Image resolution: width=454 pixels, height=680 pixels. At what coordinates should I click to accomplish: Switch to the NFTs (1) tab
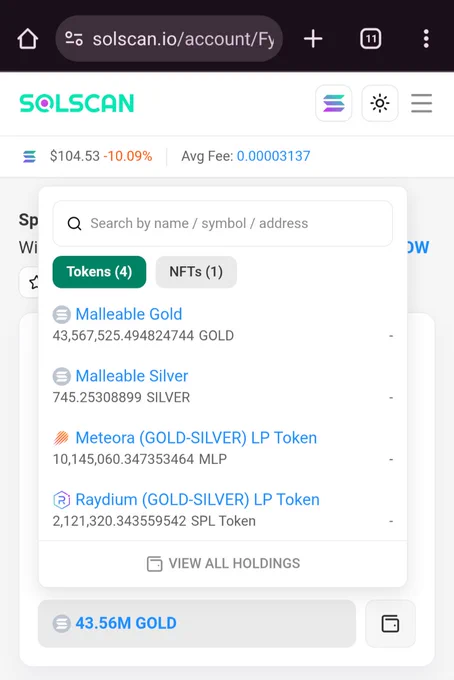click(196, 272)
